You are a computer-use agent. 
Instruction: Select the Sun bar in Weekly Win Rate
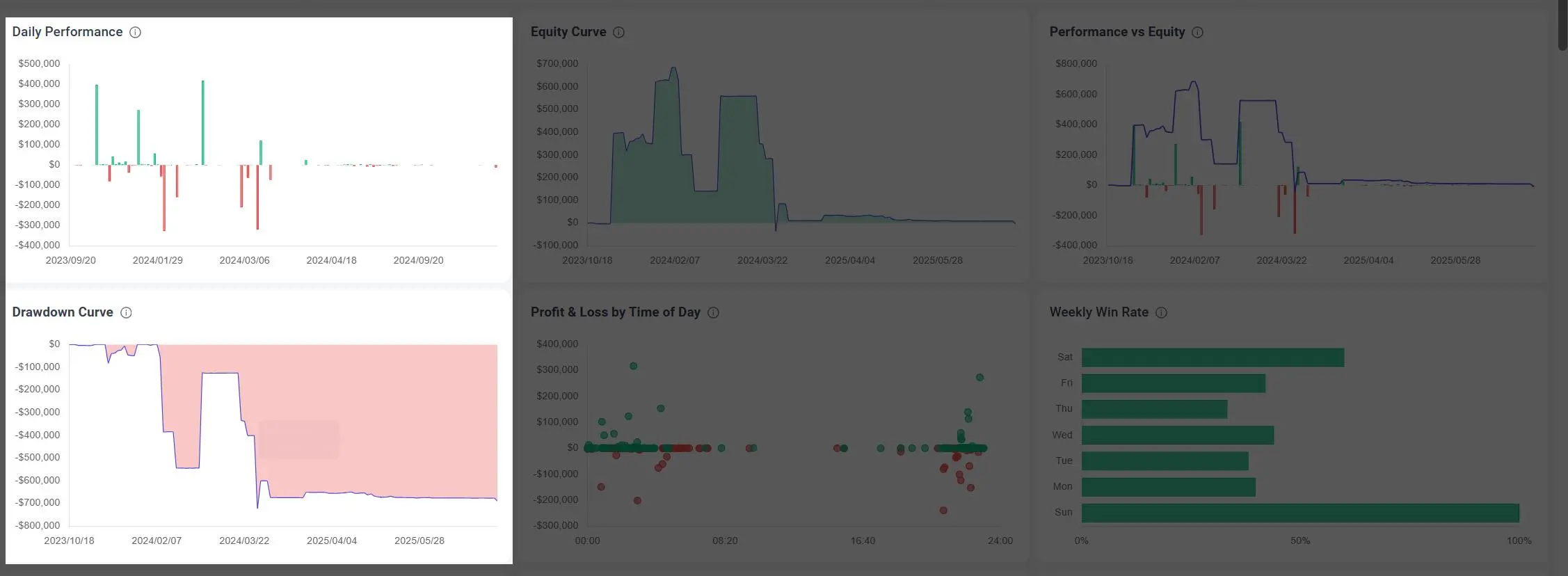(x=1299, y=513)
